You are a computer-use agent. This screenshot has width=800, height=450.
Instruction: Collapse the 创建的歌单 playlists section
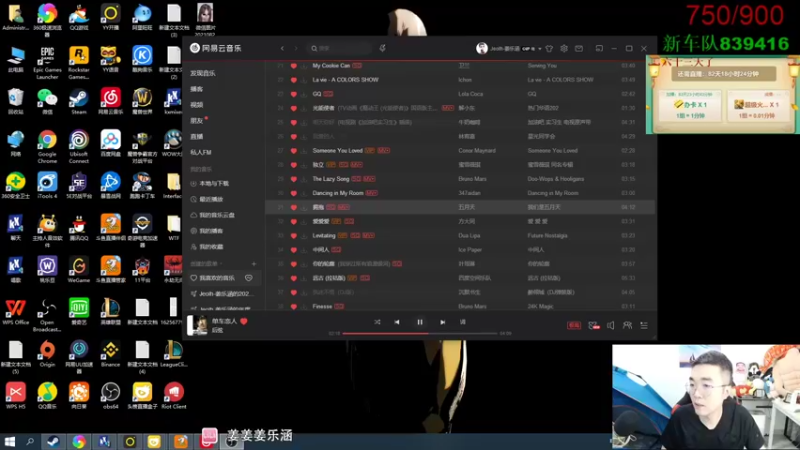[x=206, y=264]
